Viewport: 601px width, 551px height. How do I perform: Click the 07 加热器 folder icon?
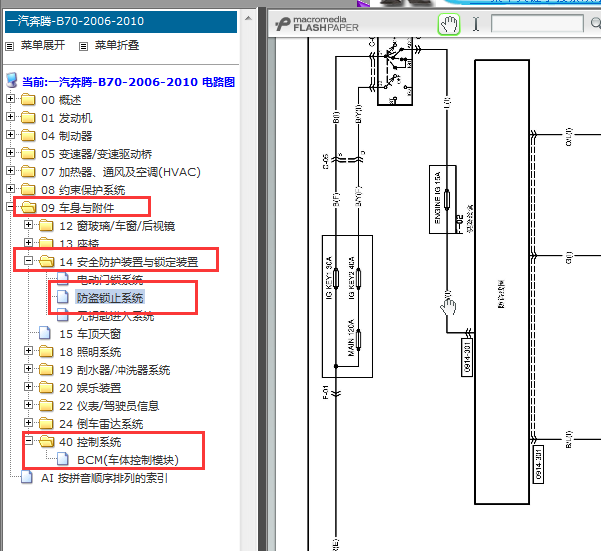tap(28, 171)
